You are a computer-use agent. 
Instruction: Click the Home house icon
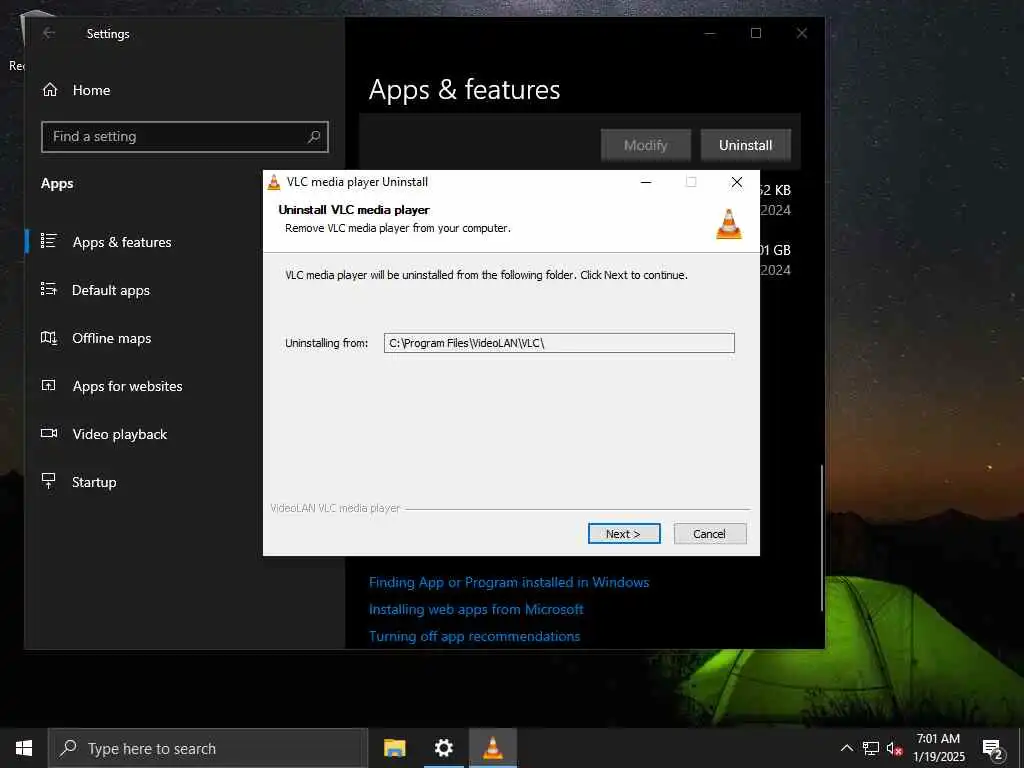coord(50,89)
